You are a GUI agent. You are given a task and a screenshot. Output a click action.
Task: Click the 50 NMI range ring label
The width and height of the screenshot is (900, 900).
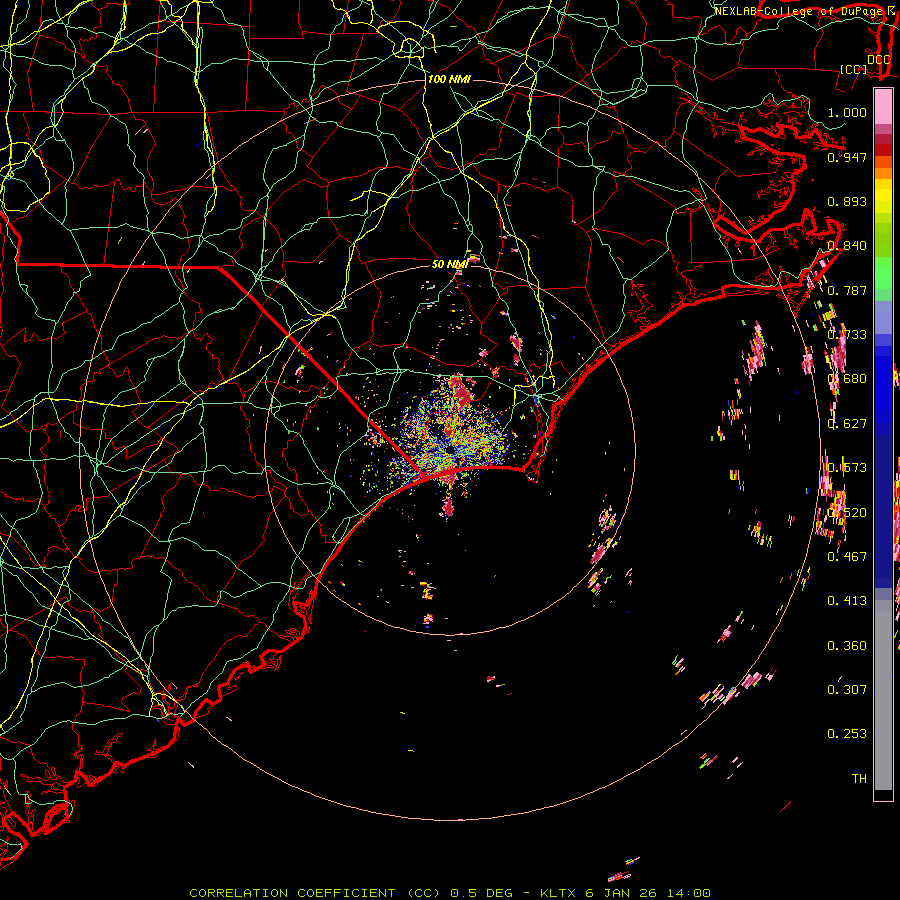pyautogui.click(x=449, y=264)
